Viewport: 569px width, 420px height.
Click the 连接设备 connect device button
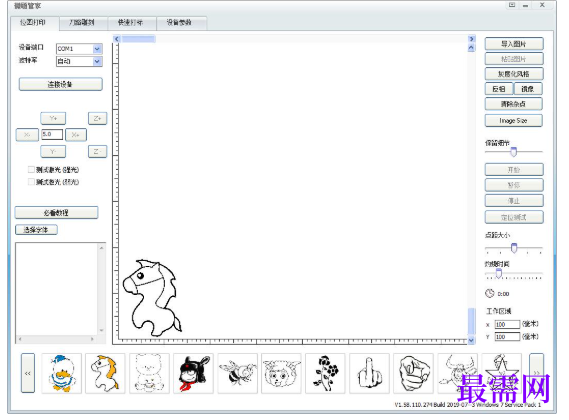coord(60,84)
